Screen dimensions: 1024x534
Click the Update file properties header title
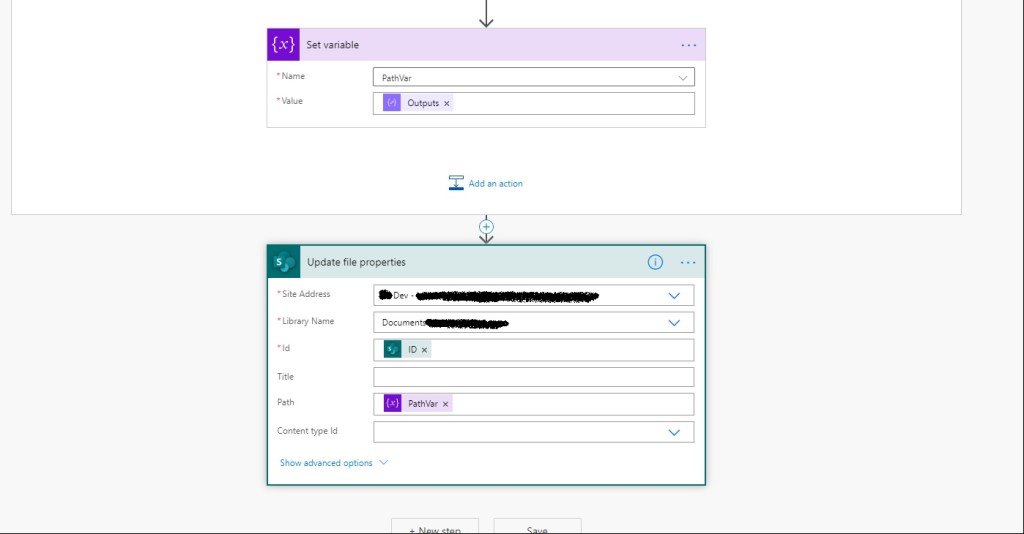356,262
